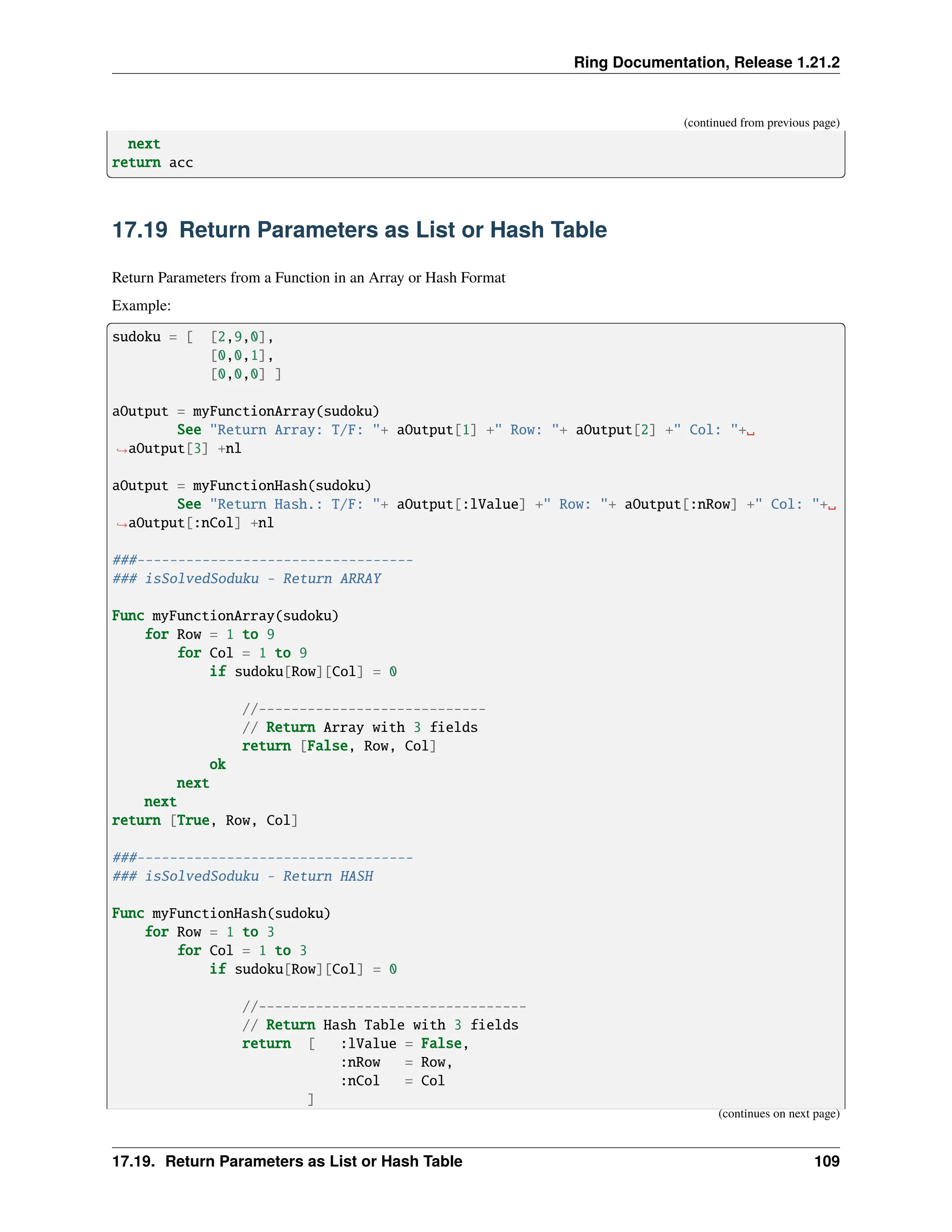Click 'continued from previous page' note

point(761,123)
